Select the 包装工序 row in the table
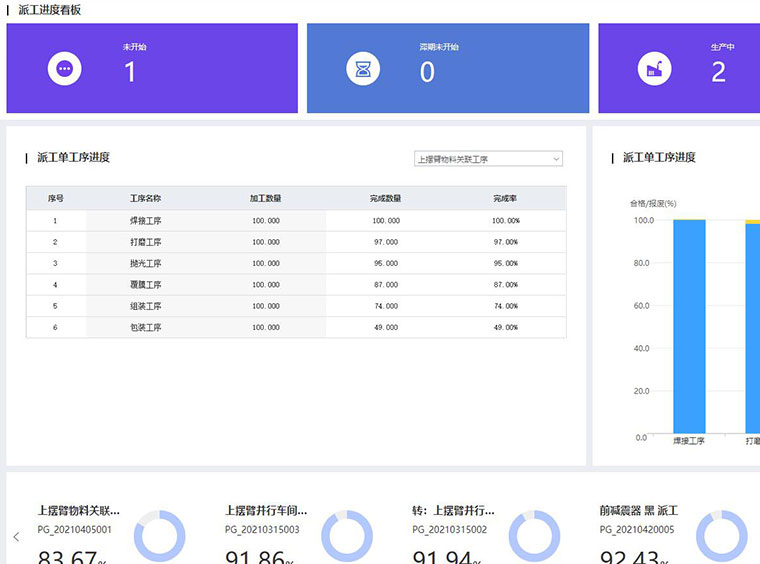This screenshot has height=564, width=760. click(295, 328)
